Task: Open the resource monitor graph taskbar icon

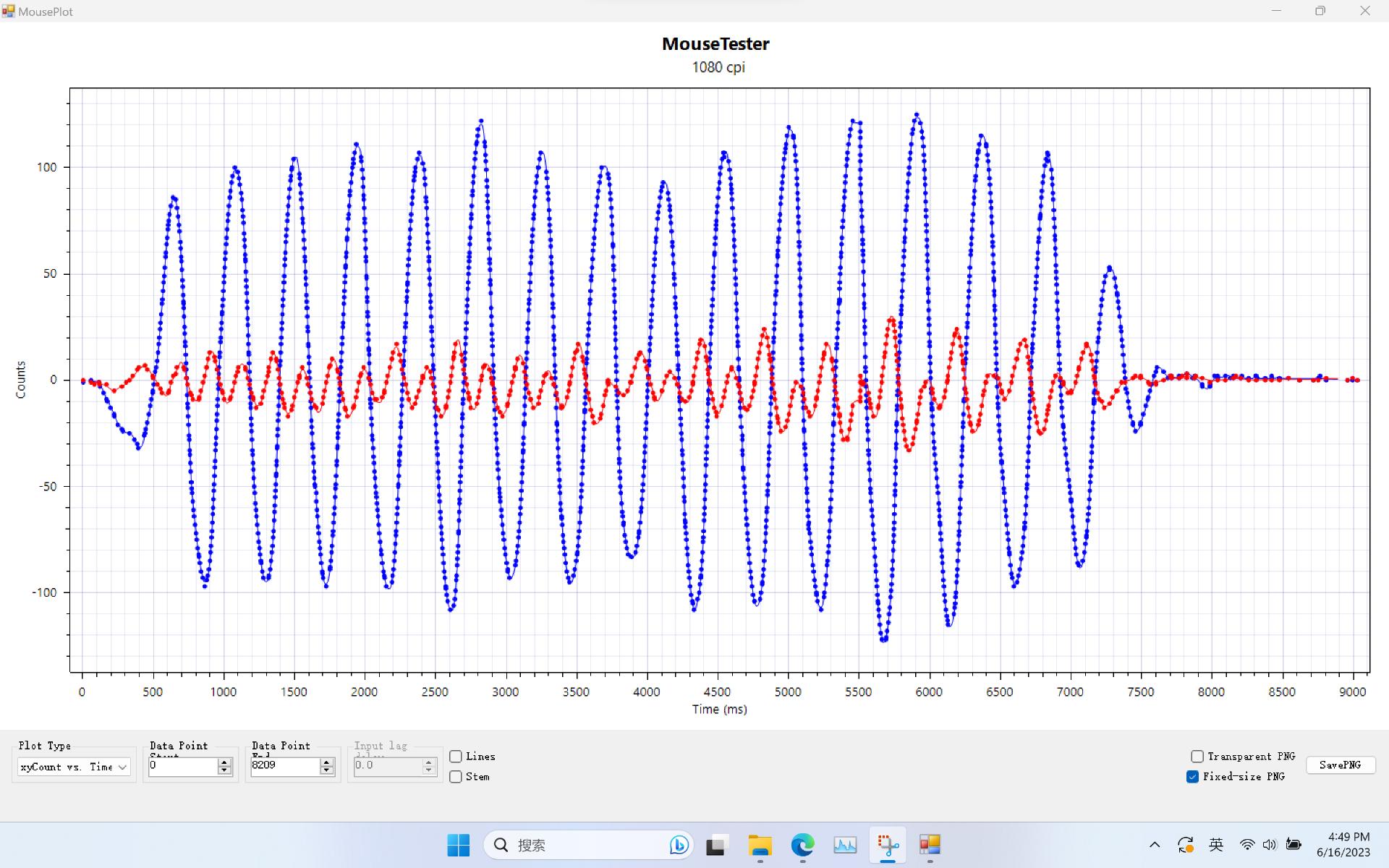Action: 845,845
